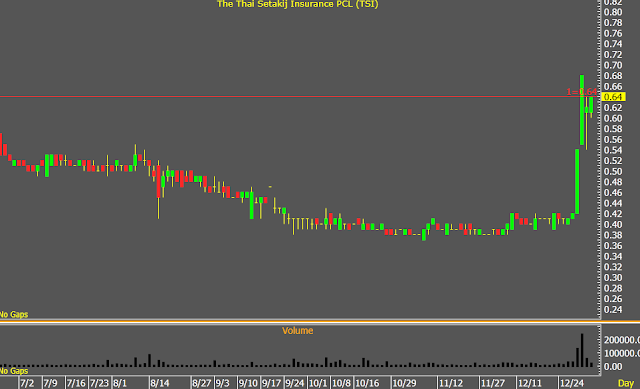
Task: Select the 7/2 date on time axis
Action: click(x=27, y=384)
